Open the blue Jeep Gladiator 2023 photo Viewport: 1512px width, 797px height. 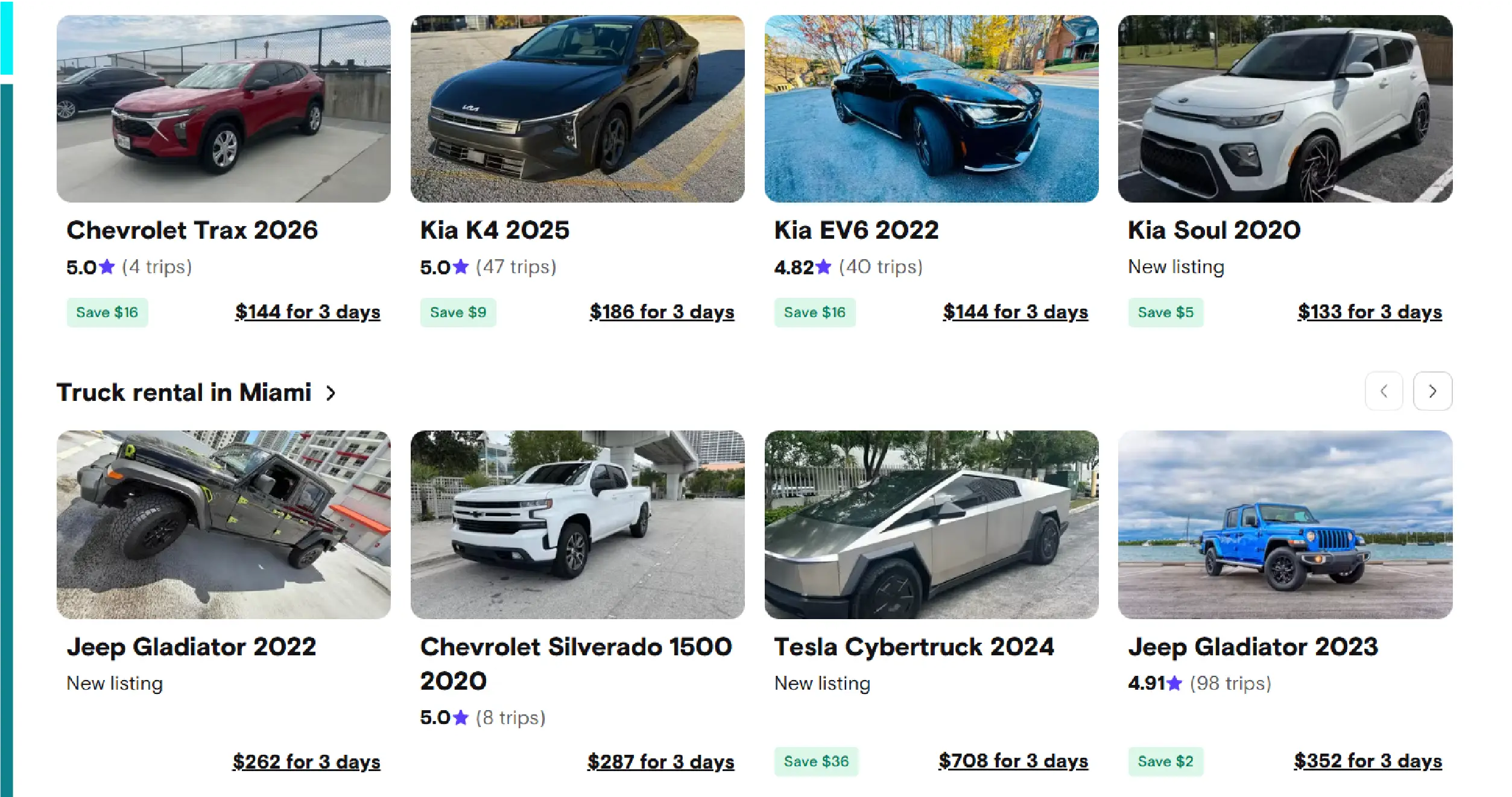1285,524
